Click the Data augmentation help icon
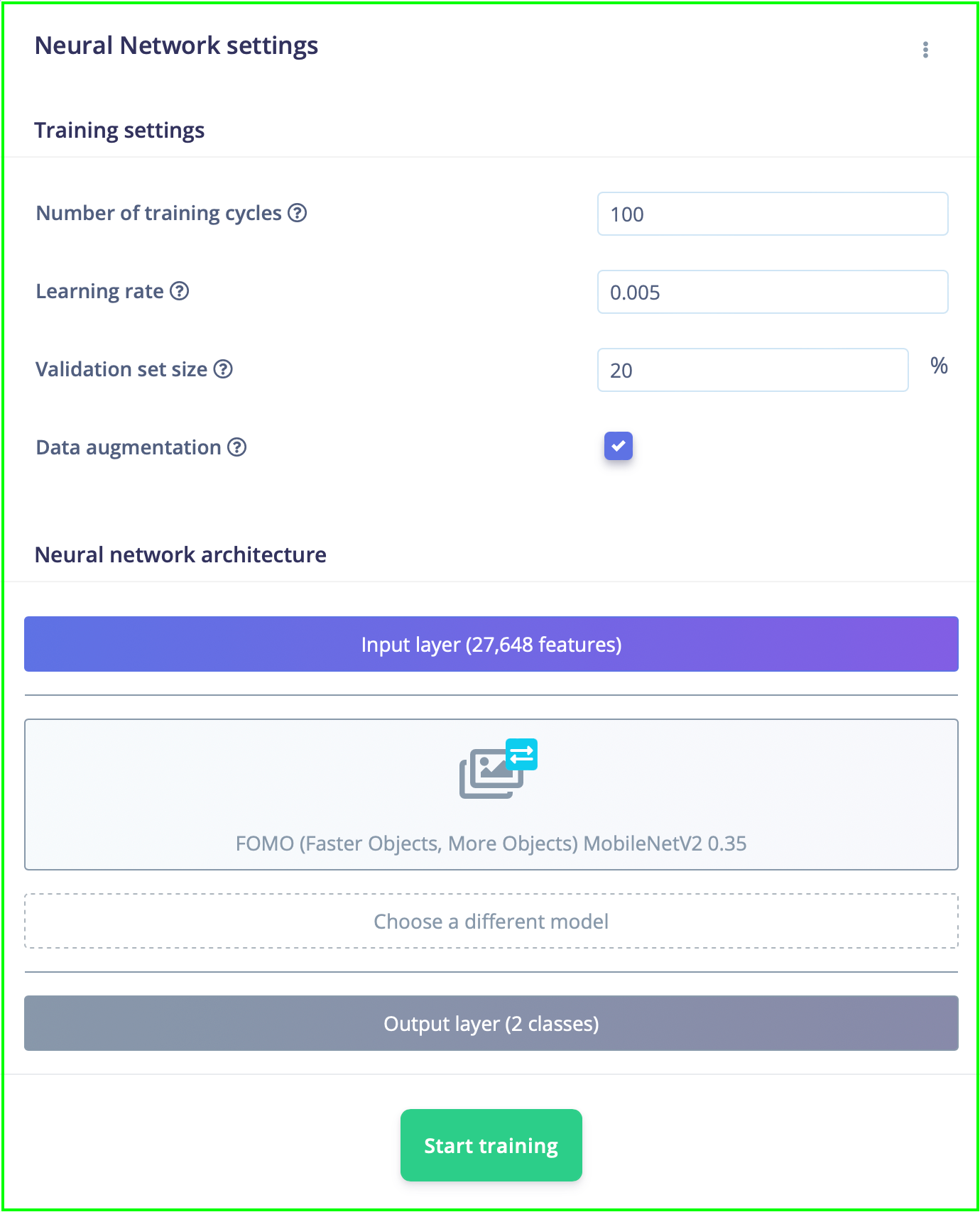The height and width of the screenshot is (1212, 980). (x=237, y=447)
